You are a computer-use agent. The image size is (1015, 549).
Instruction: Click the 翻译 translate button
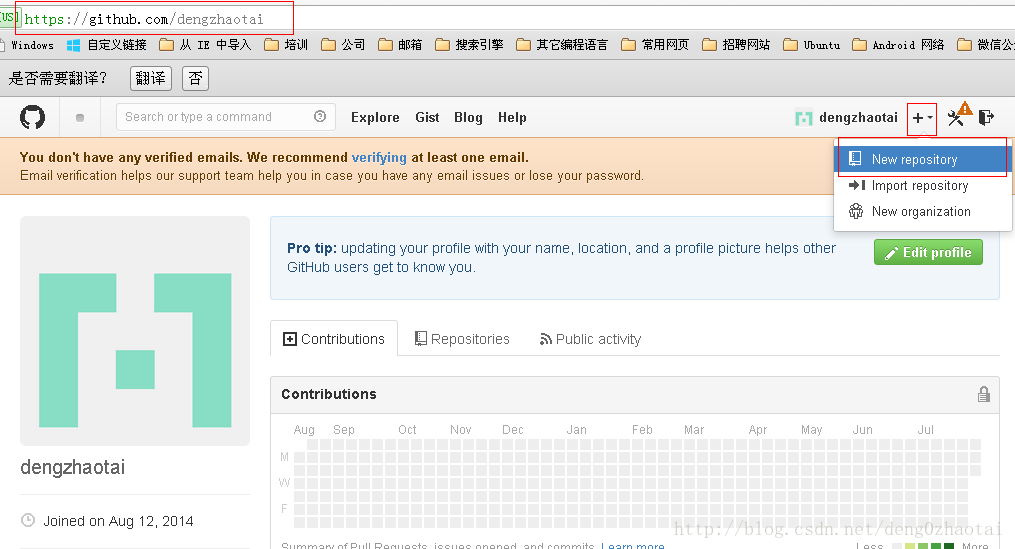point(151,79)
